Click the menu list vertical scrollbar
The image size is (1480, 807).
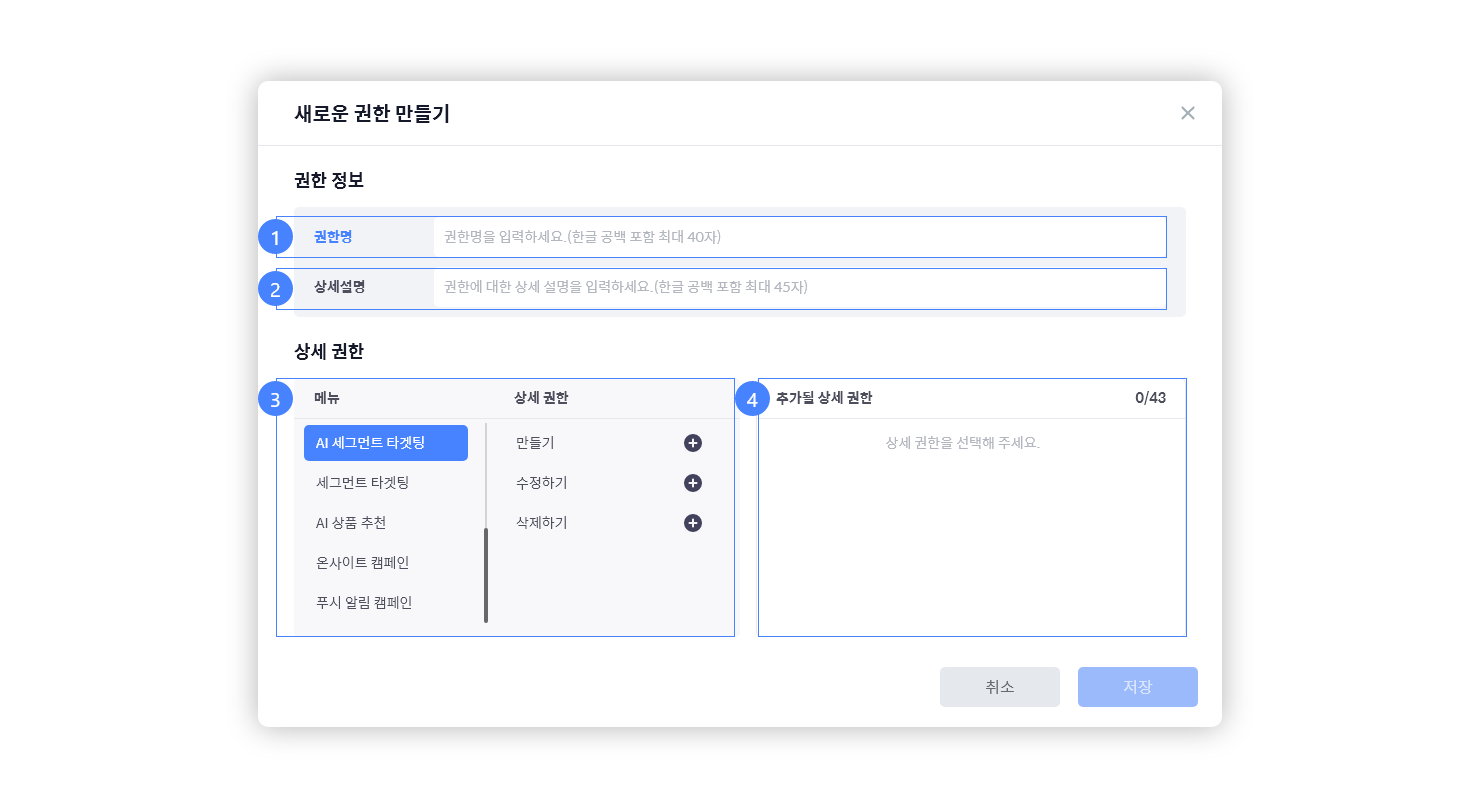point(486,574)
